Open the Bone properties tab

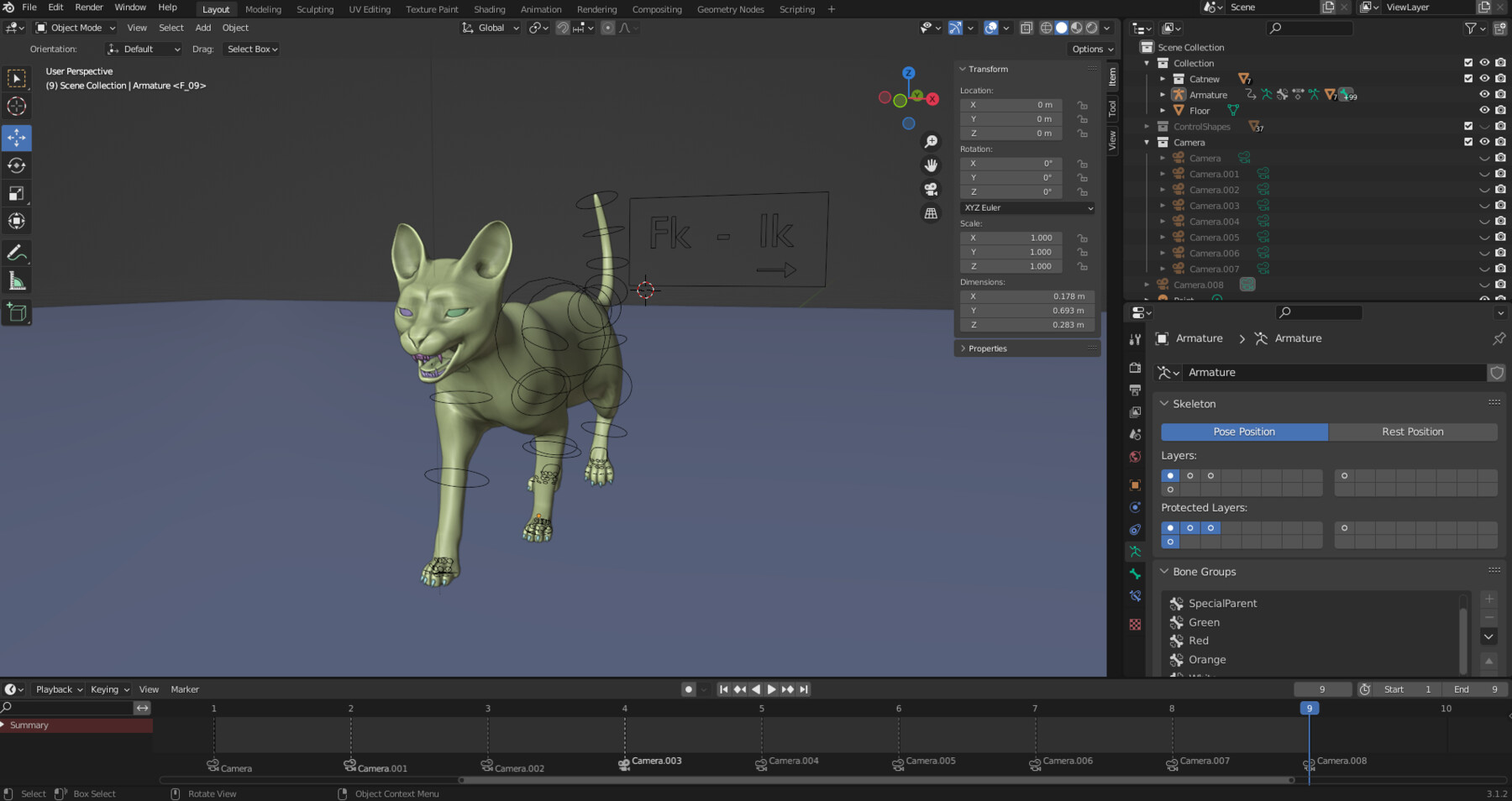[x=1135, y=573]
